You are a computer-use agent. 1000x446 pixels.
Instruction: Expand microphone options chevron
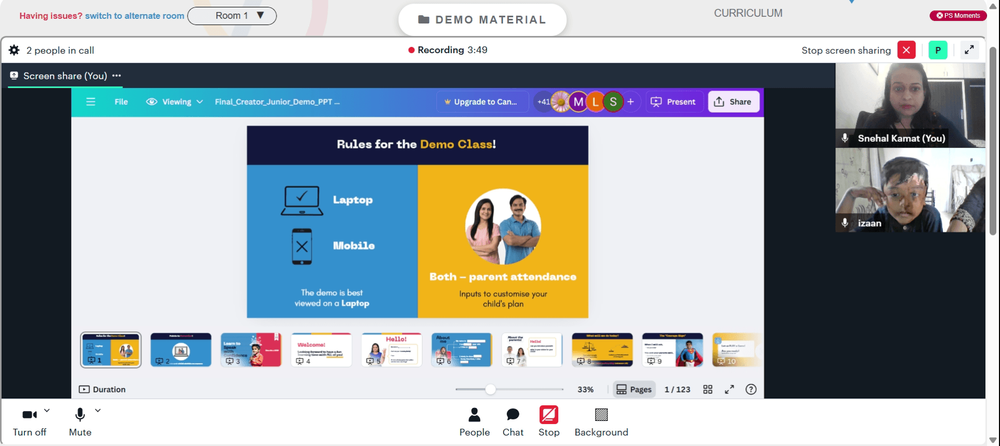pos(97,410)
